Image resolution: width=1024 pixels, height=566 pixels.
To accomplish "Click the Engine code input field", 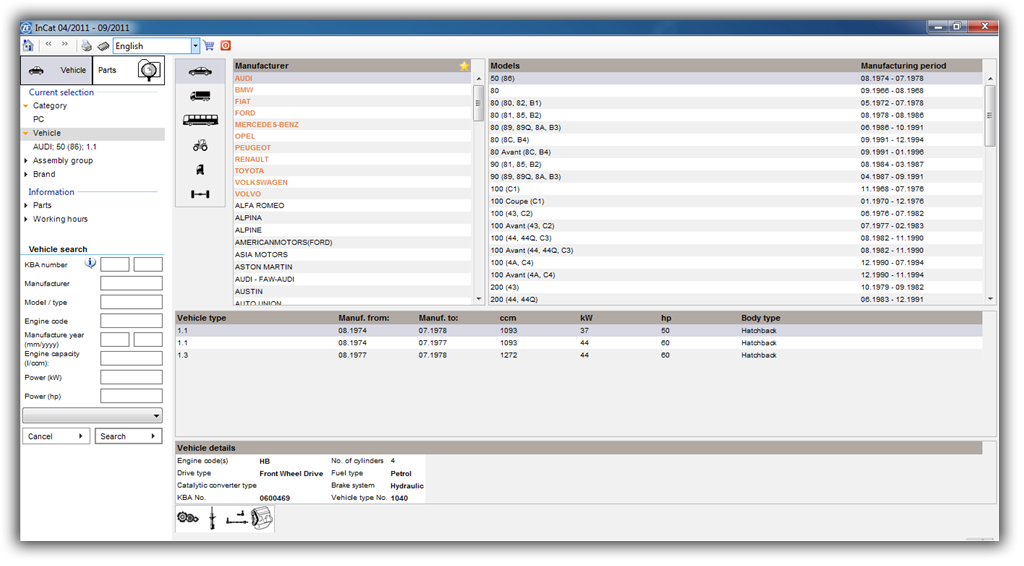I will [x=131, y=321].
